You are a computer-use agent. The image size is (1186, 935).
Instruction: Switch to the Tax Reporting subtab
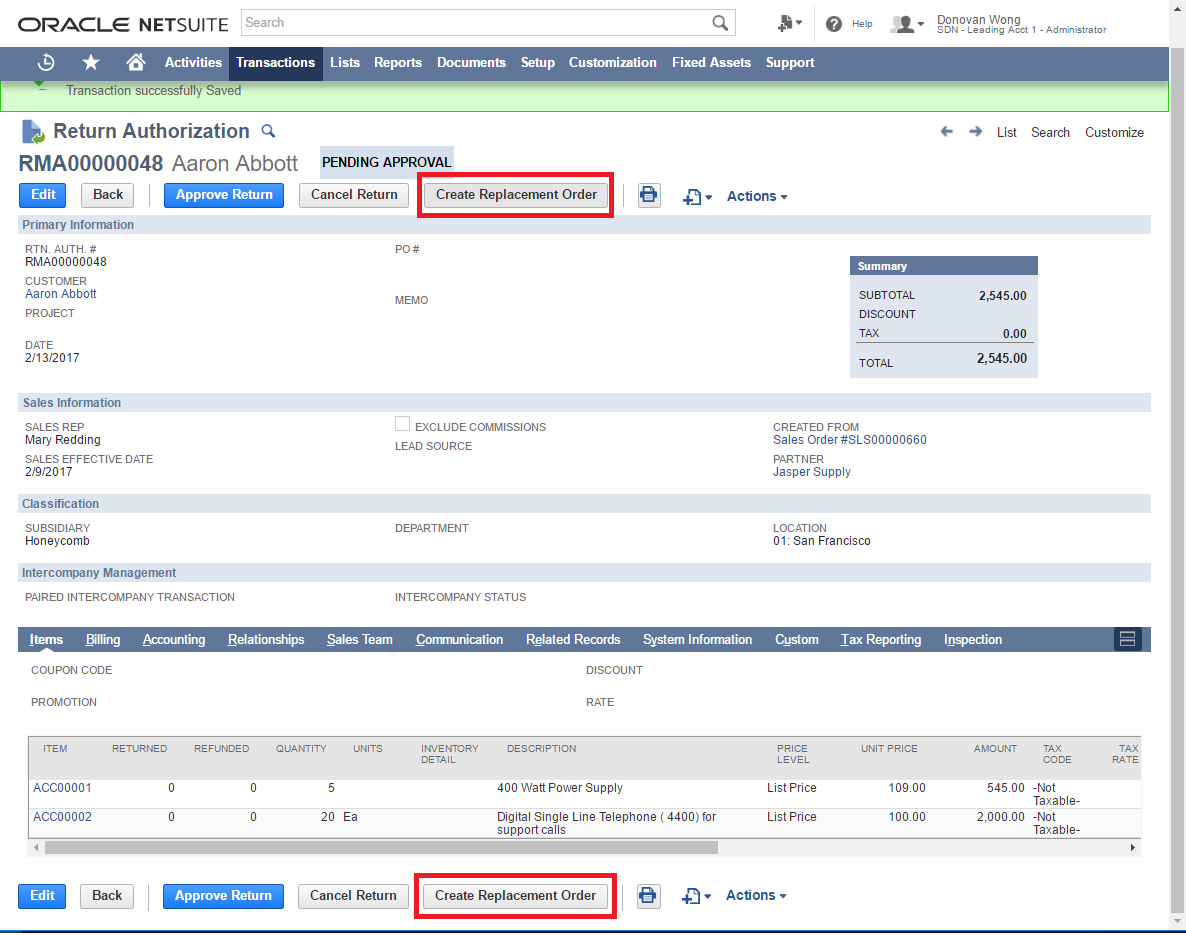pyautogui.click(x=881, y=639)
